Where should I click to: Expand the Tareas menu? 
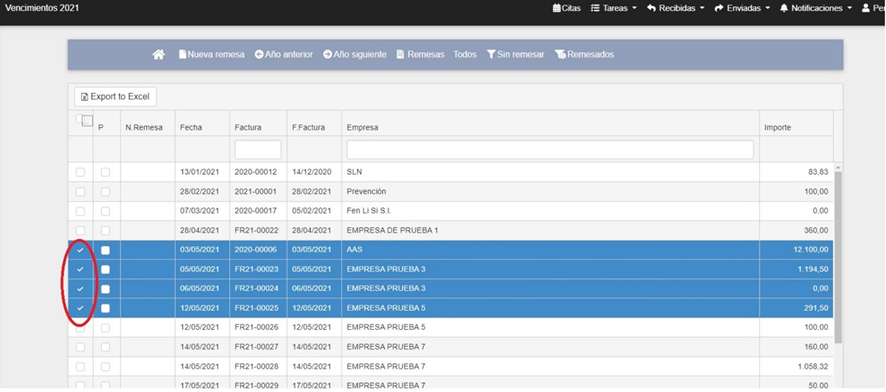pyautogui.click(x=614, y=8)
